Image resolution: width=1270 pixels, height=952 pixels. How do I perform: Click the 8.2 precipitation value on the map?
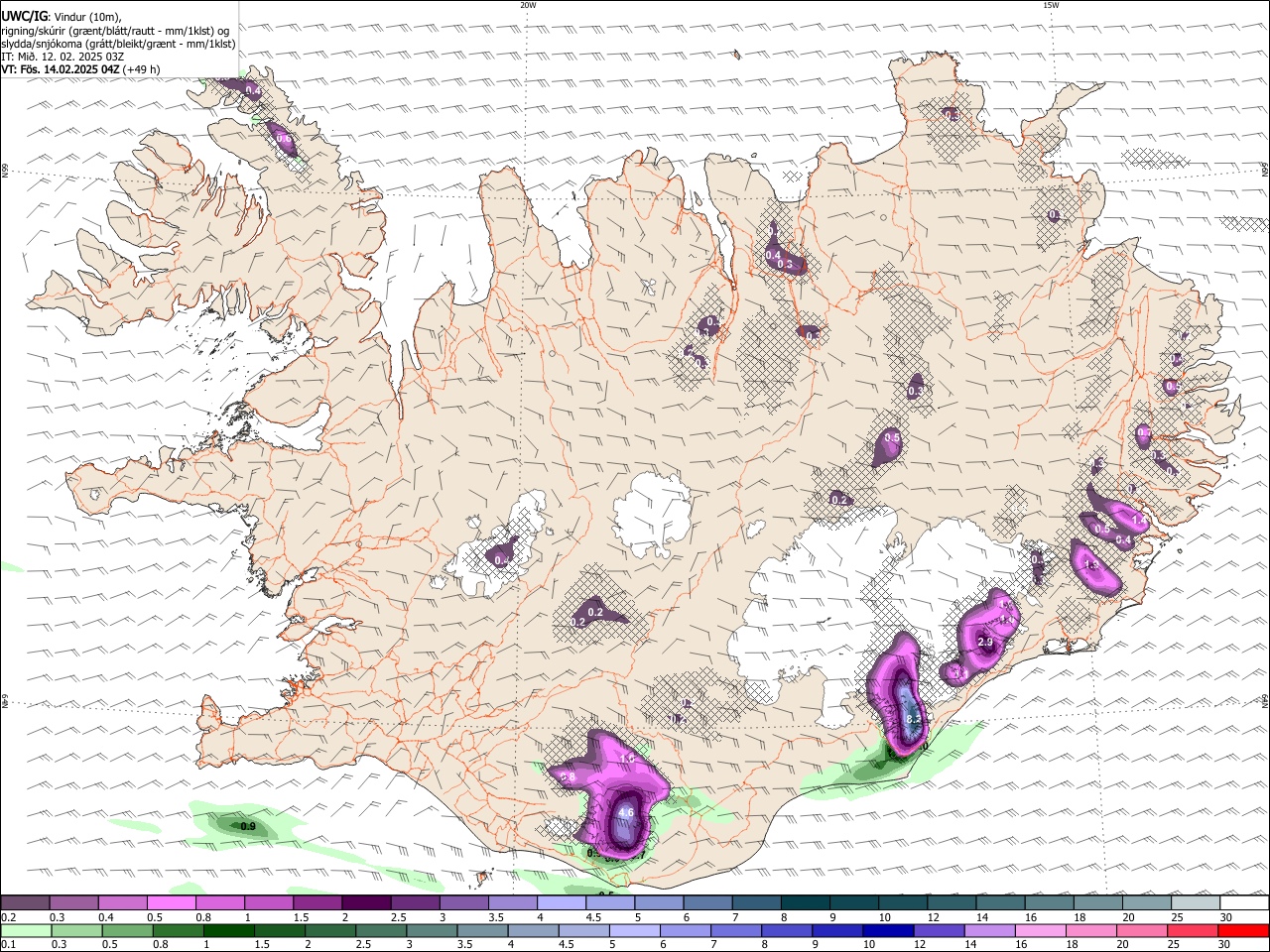click(x=915, y=718)
